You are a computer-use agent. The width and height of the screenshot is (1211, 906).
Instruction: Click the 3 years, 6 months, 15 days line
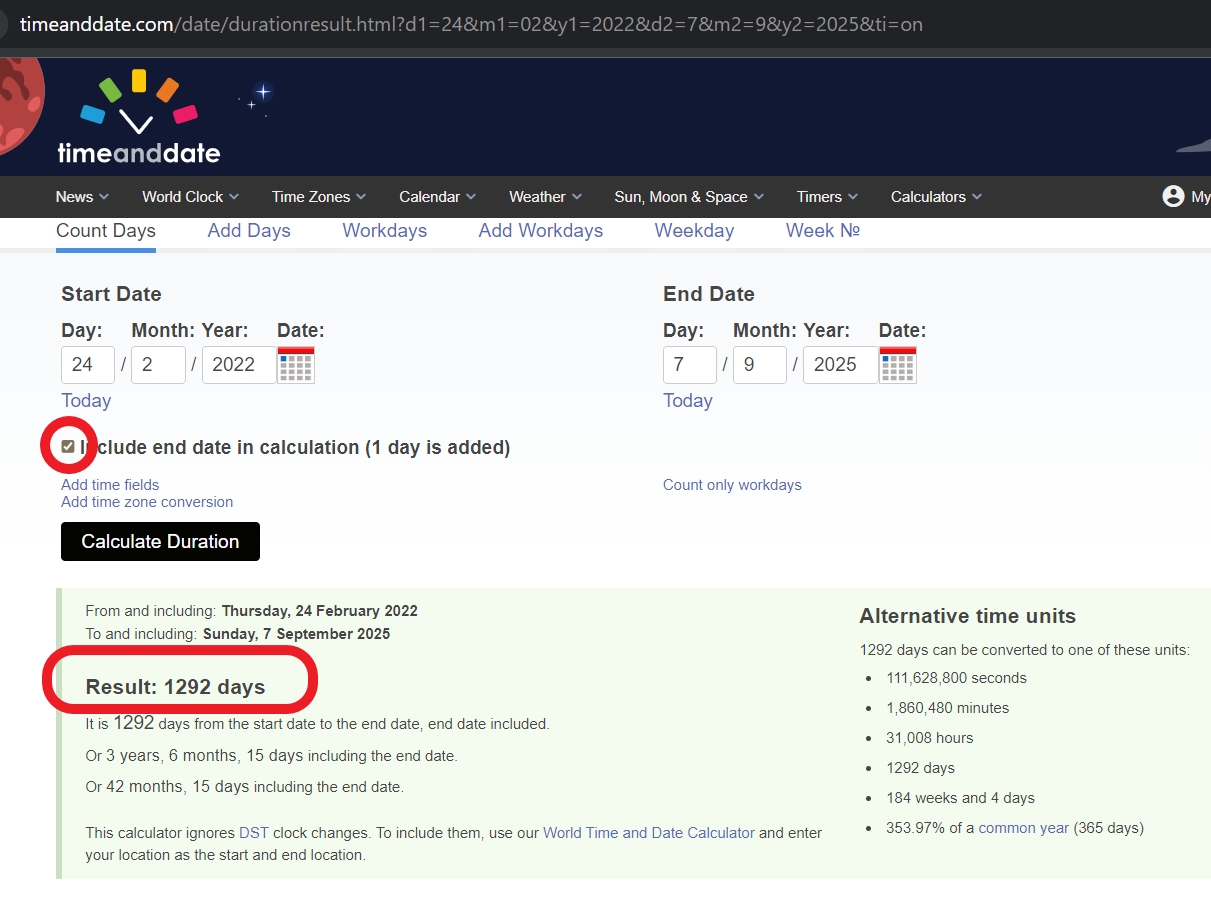tap(272, 756)
